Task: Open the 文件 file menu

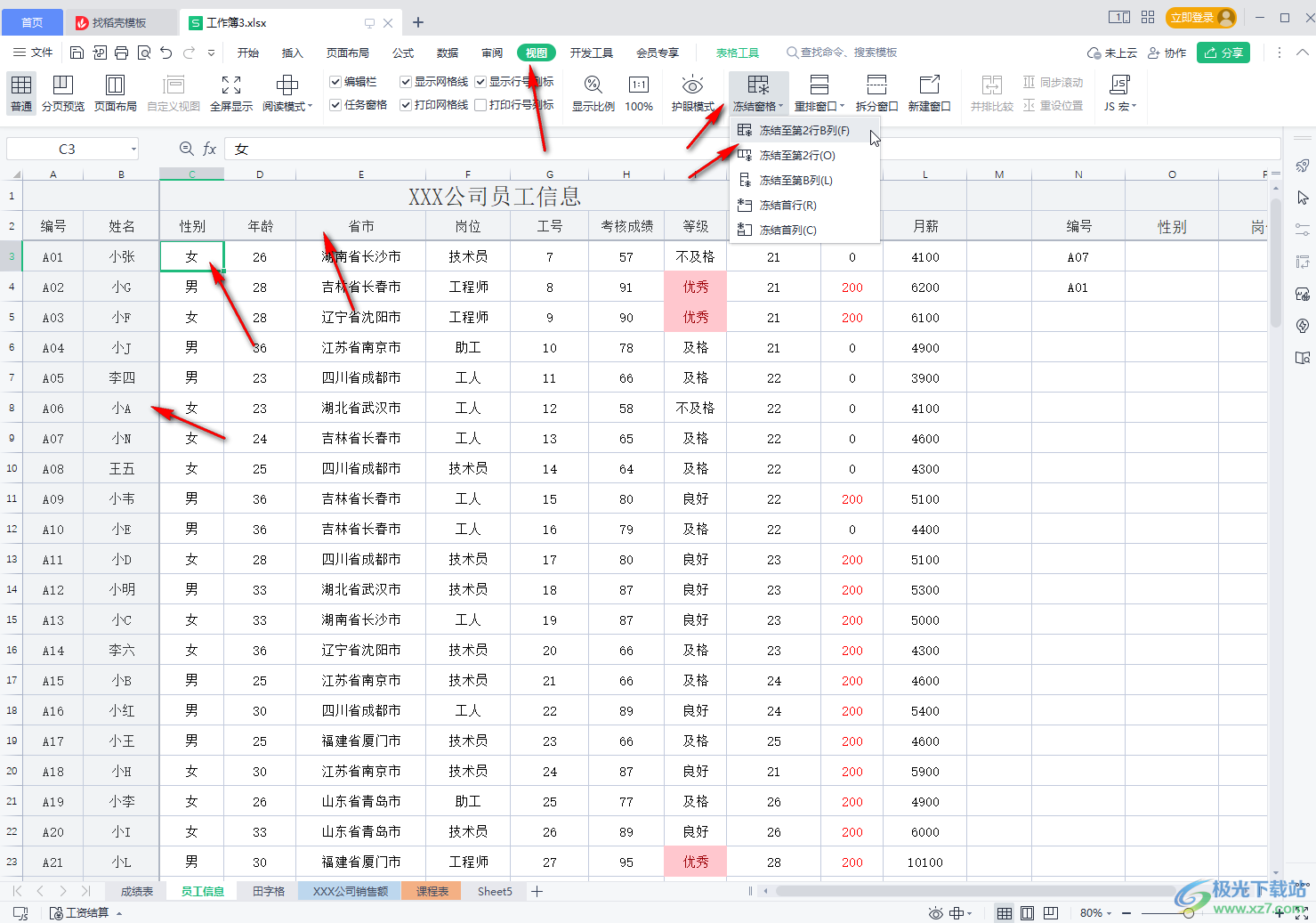Action: (33, 53)
